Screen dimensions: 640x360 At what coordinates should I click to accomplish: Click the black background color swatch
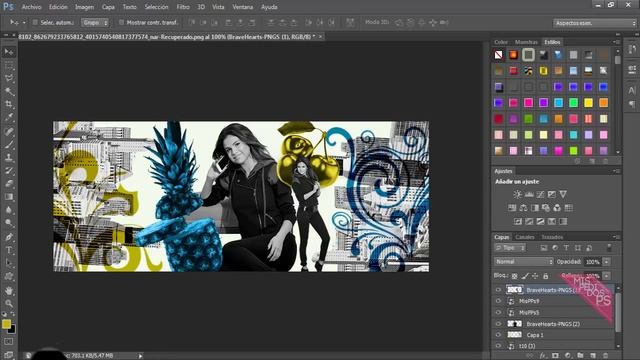tap(13, 329)
